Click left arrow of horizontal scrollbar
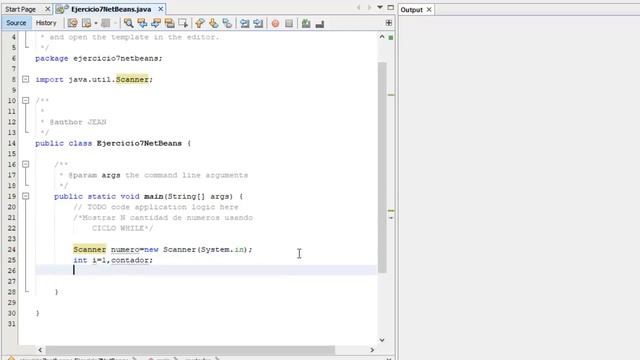Image resolution: width=640 pixels, height=360 pixels. [40, 350]
